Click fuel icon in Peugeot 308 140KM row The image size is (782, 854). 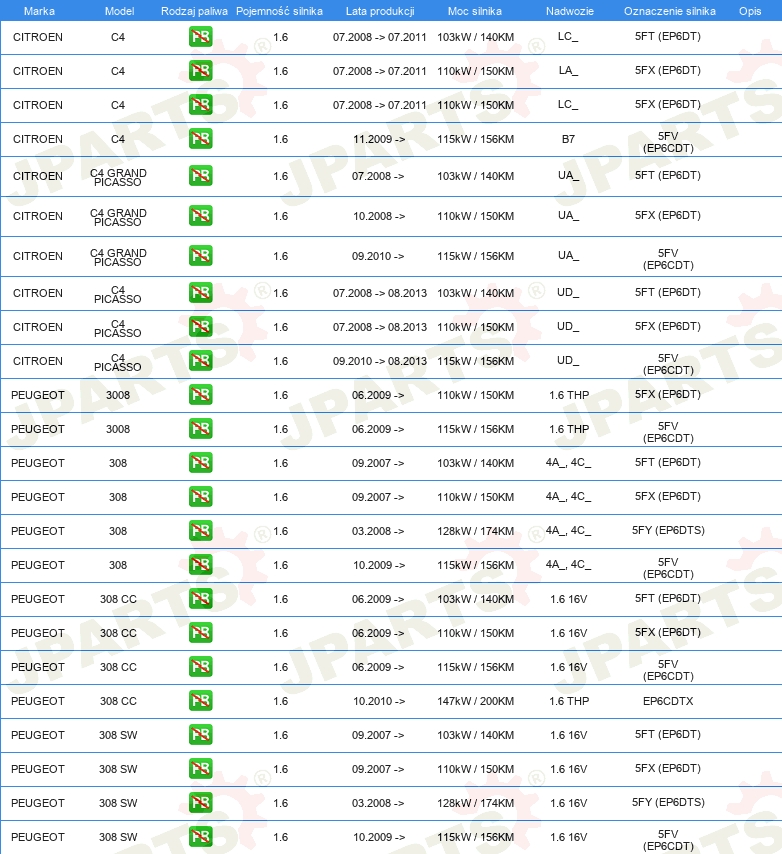[200, 463]
